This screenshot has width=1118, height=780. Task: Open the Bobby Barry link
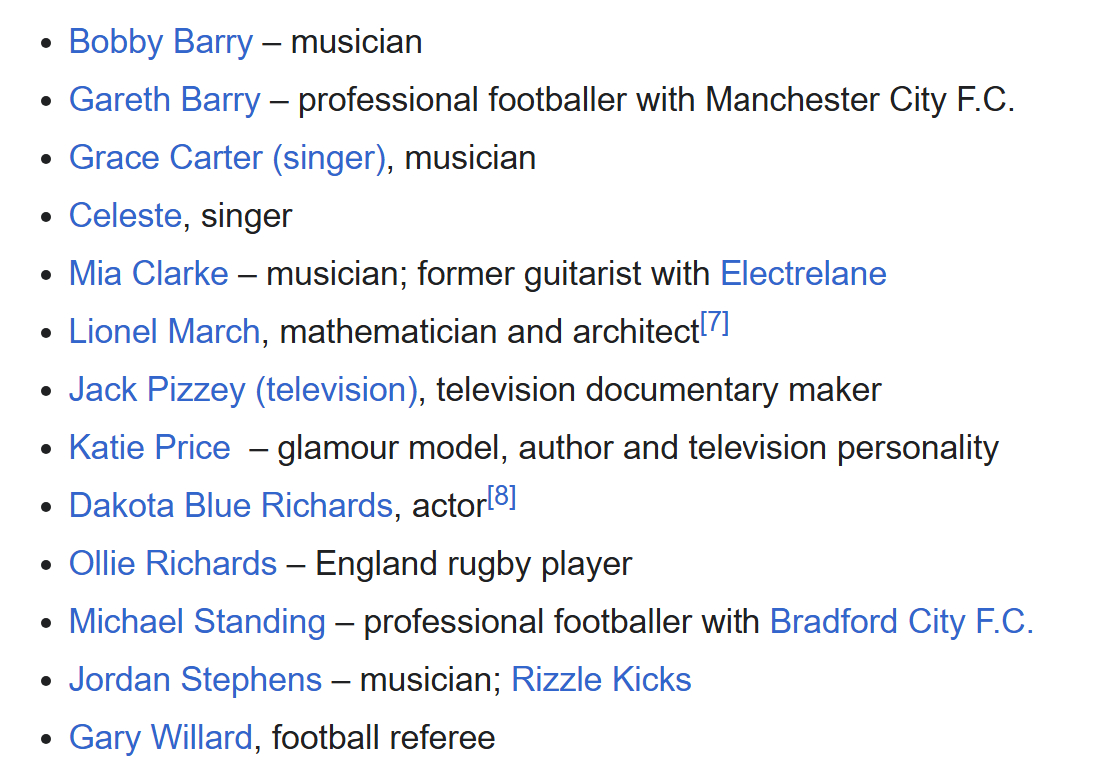(x=160, y=42)
